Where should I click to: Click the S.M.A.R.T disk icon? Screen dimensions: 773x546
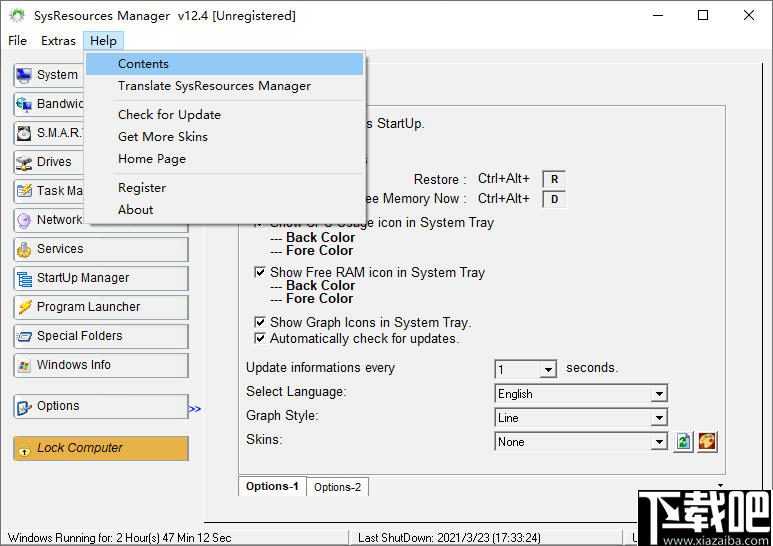(x=24, y=133)
